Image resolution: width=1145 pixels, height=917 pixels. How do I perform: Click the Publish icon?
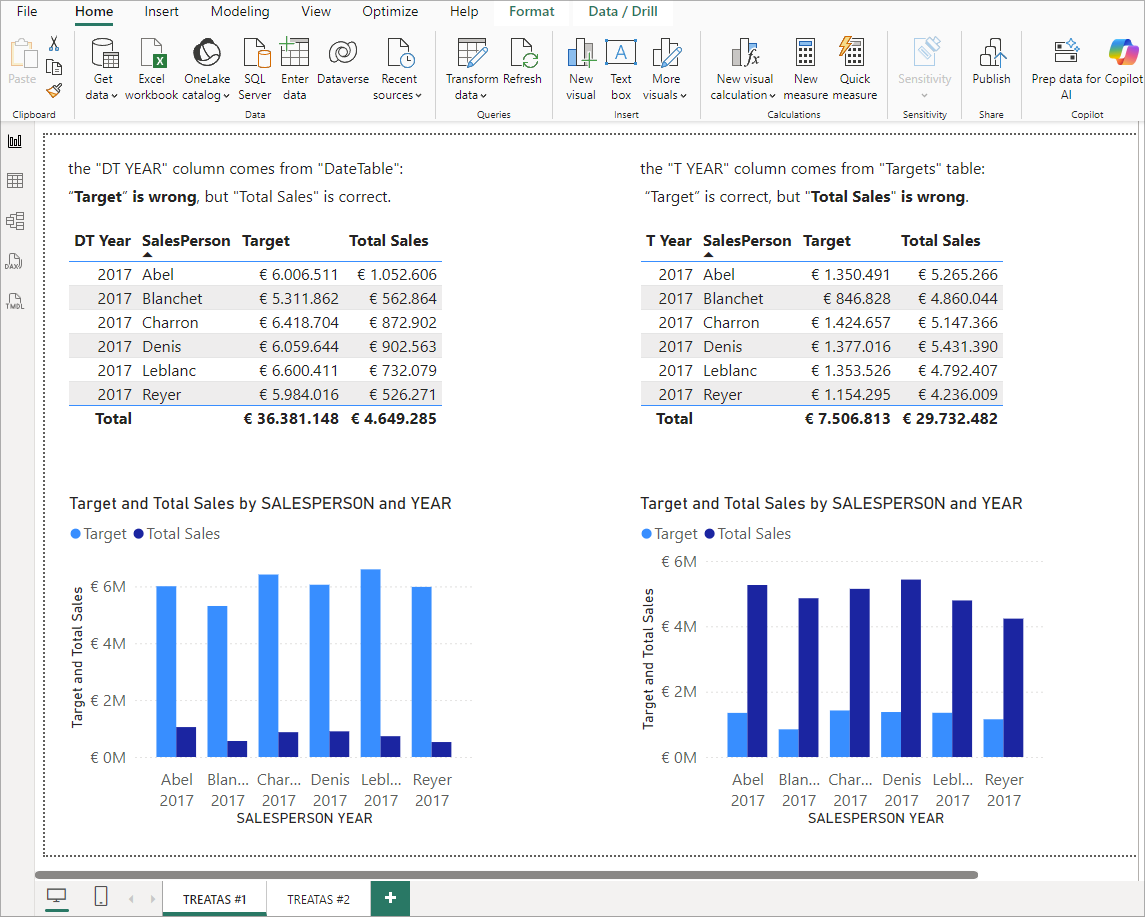pos(991,55)
